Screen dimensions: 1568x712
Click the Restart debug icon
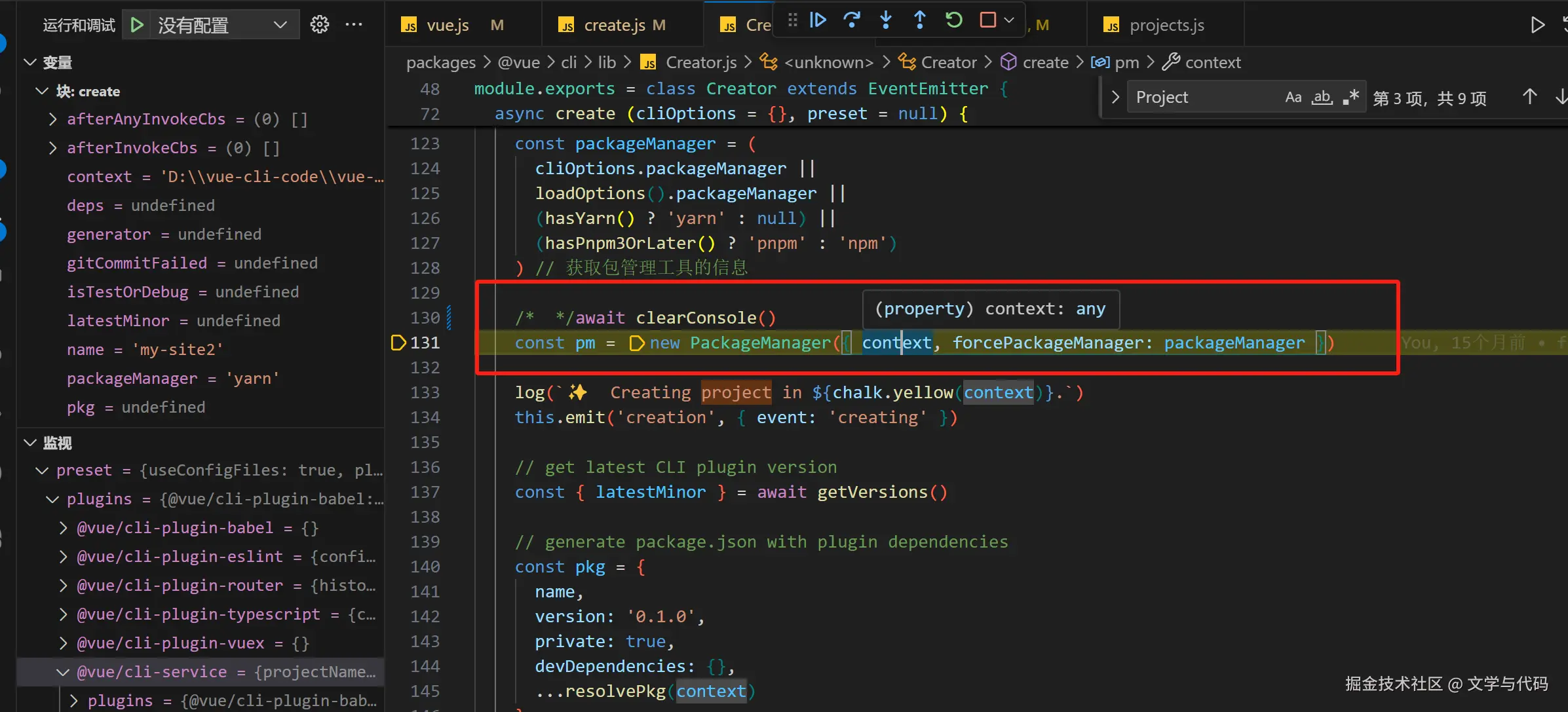pos(954,20)
